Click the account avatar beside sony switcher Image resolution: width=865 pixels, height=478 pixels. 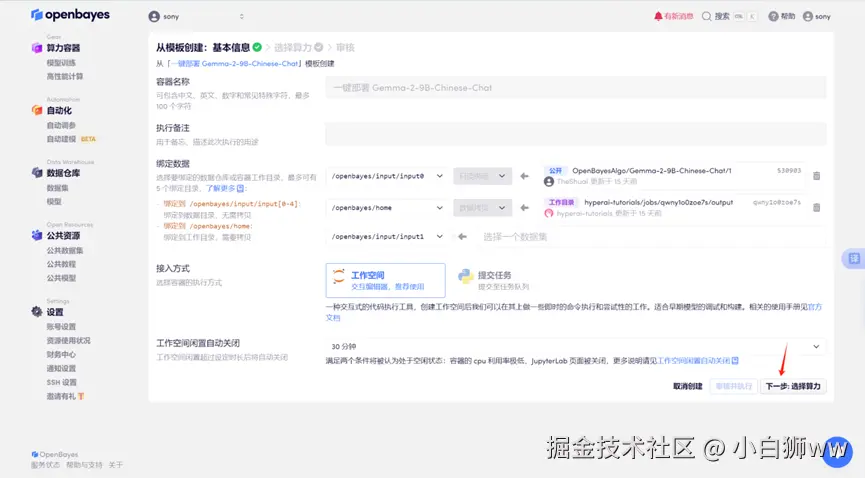point(154,17)
